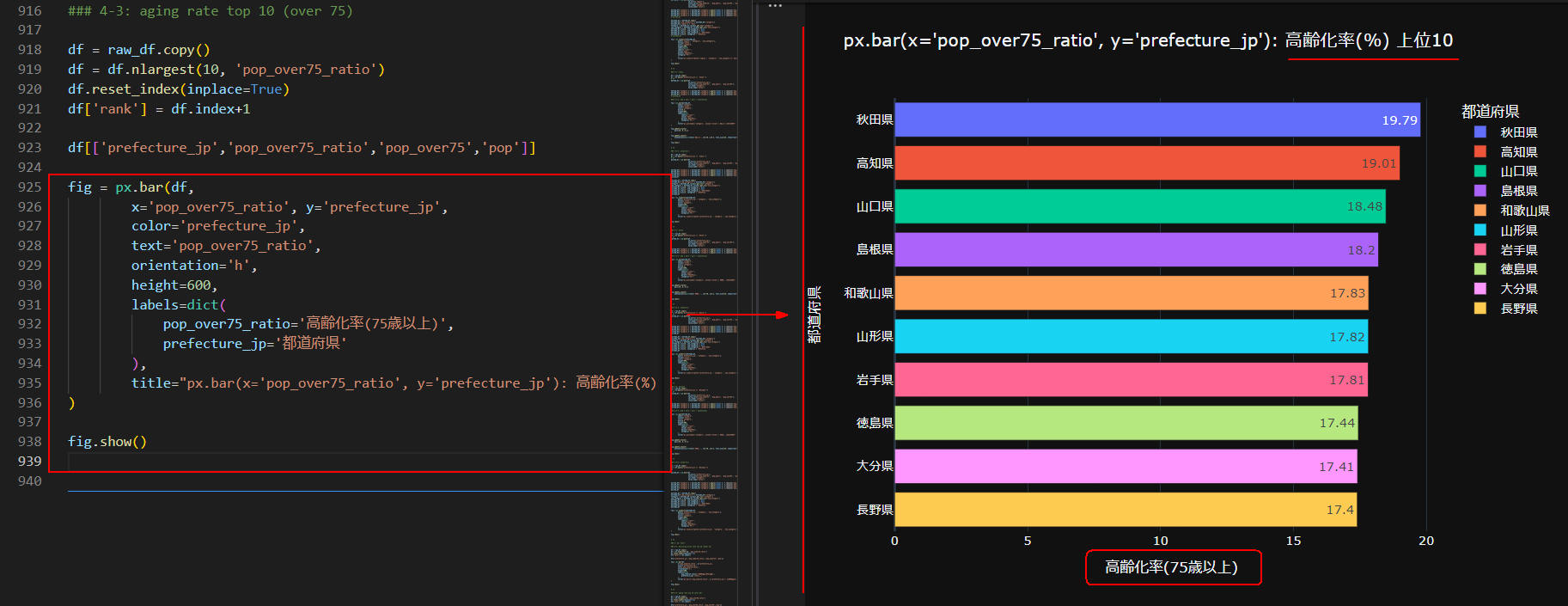Click y-axis tick label 高知県

[x=875, y=163]
